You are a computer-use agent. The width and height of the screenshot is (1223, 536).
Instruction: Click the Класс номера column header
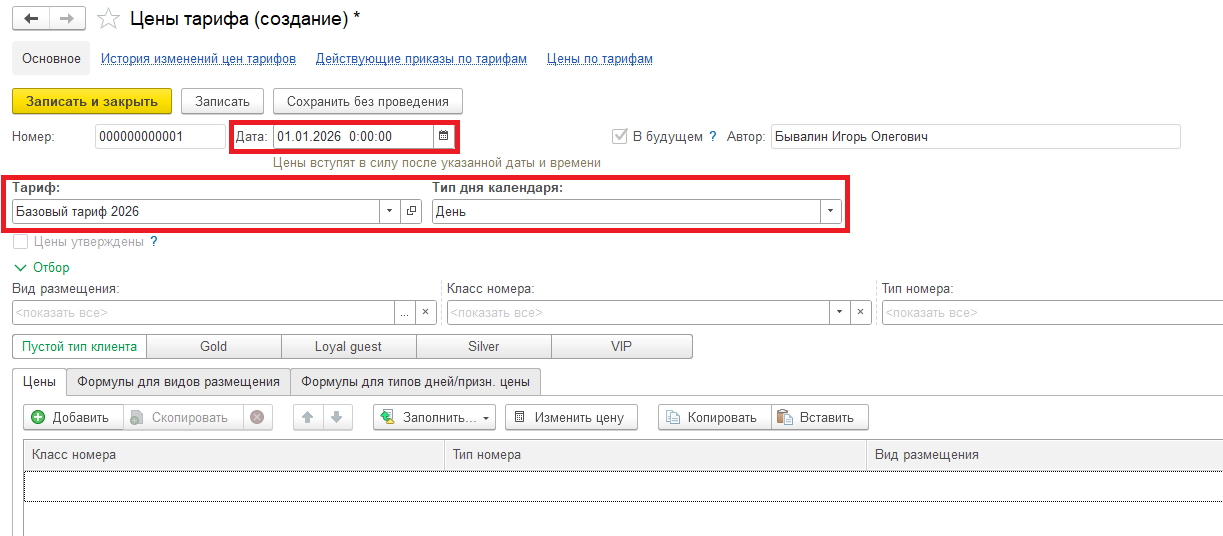click(x=234, y=454)
